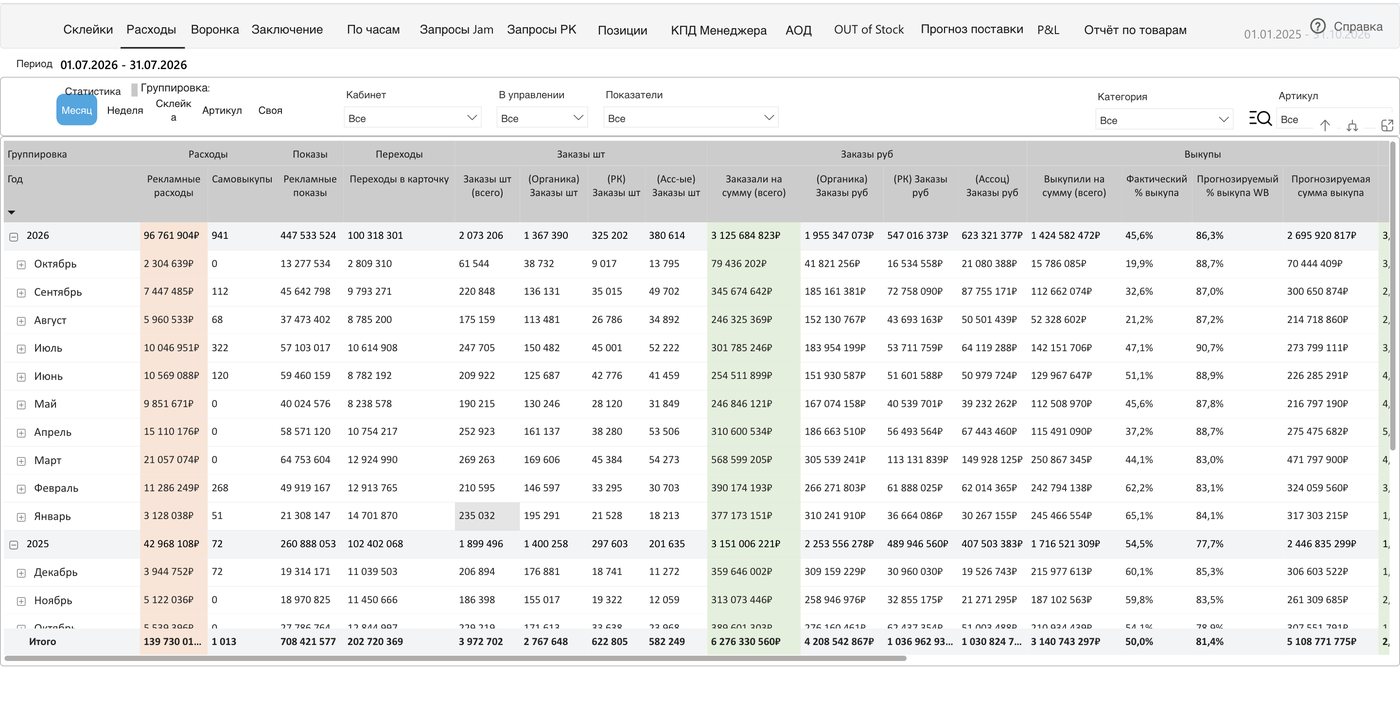Switch grouping to Склейка
The width and height of the screenshot is (1400, 717).
[x=173, y=110]
